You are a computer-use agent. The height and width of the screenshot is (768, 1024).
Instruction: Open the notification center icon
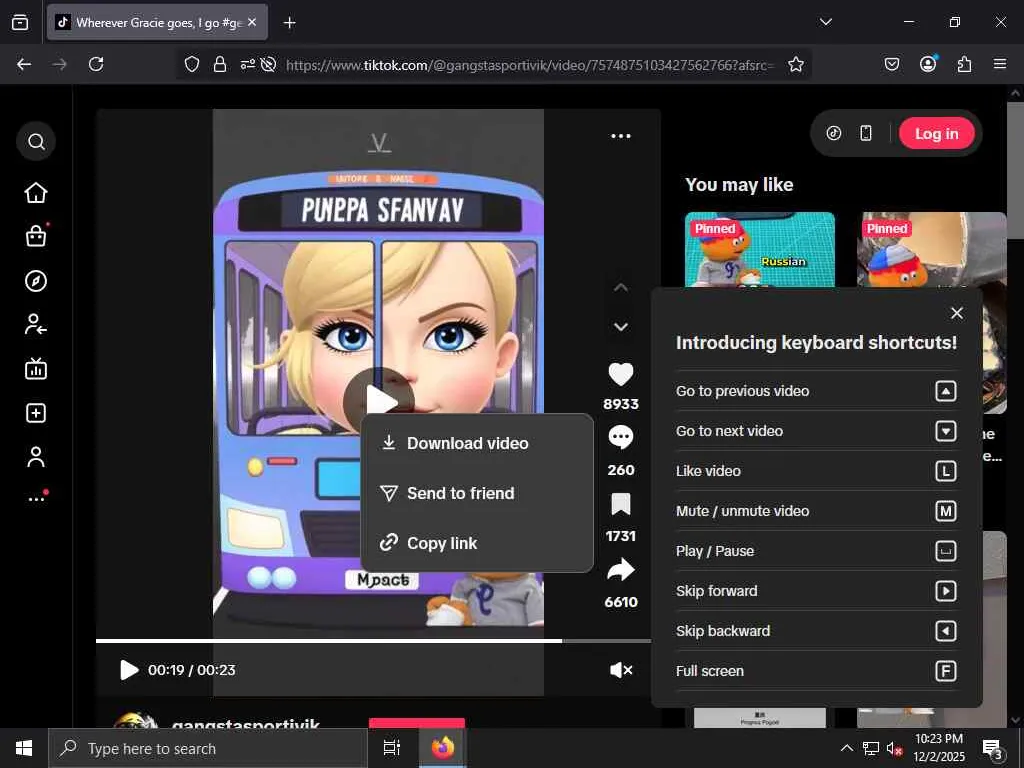point(993,748)
